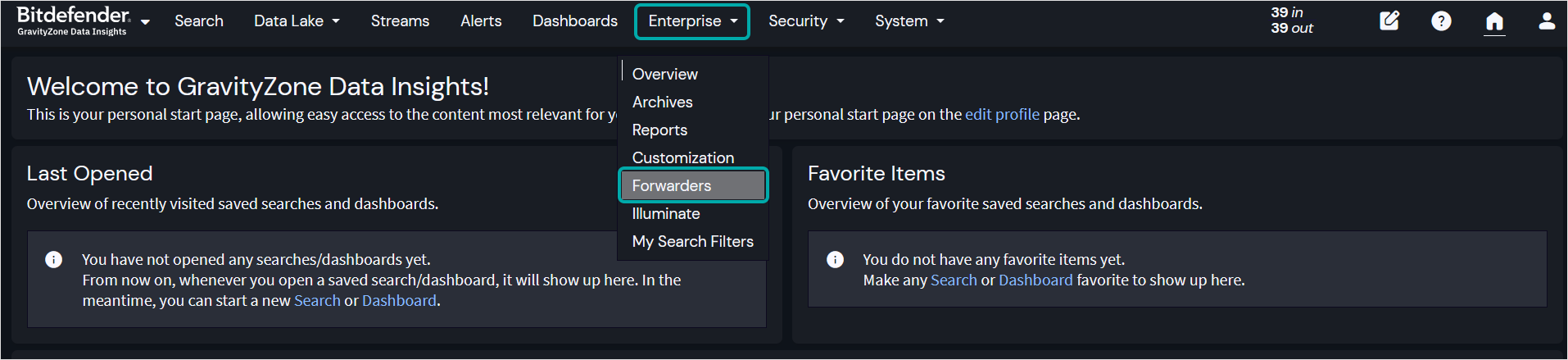The height and width of the screenshot is (360, 1568).
Task: Click the 39 in / 39 out throughput indicator
Action: (1292, 21)
